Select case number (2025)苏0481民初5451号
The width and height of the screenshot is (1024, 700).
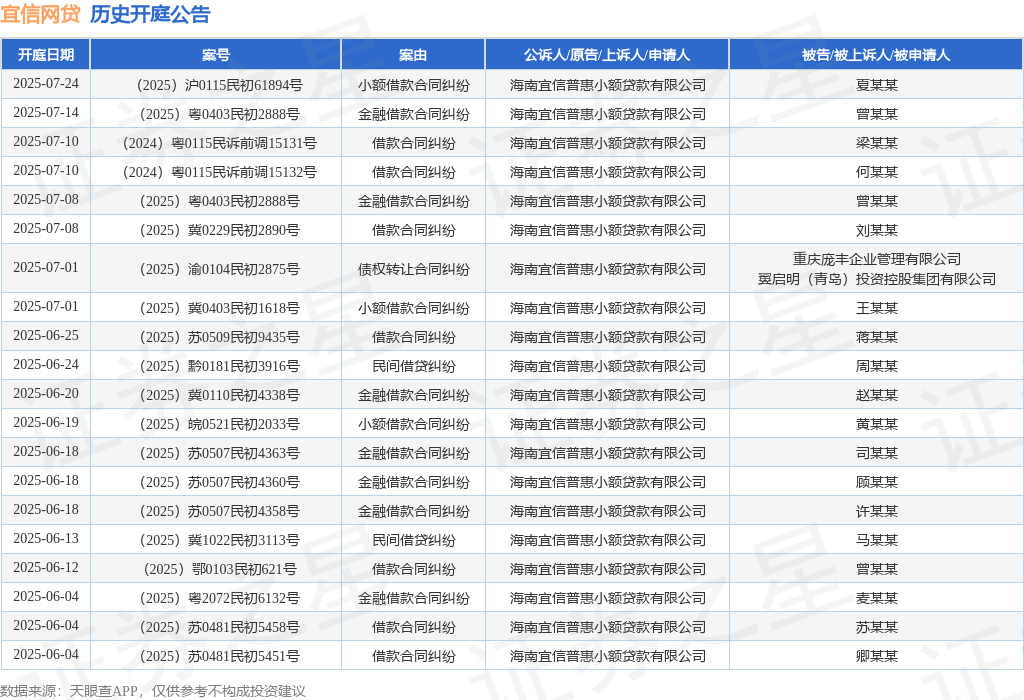219,656
